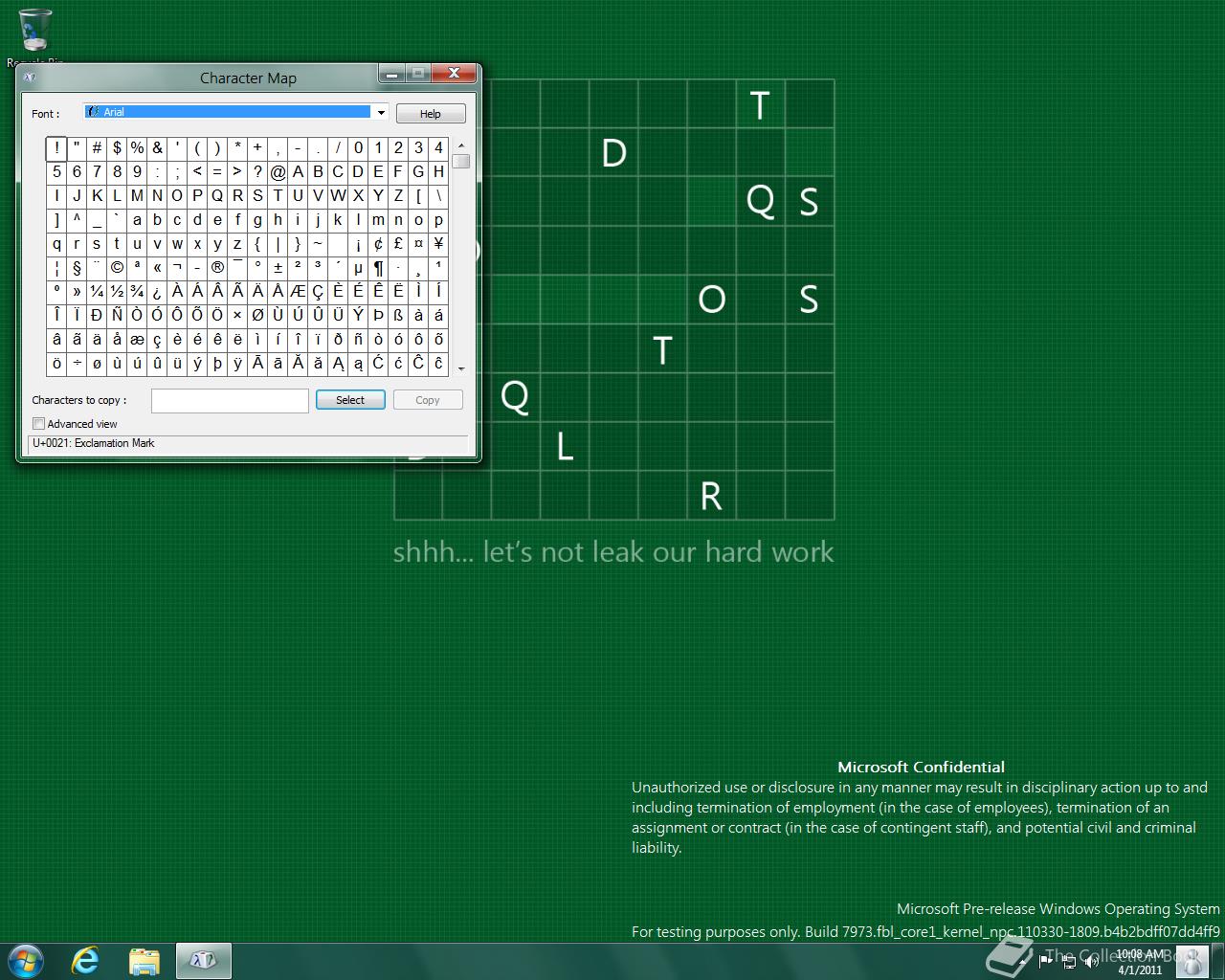Click the Select button
The height and width of the screenshot is (980, 1225).
[350, 400]
